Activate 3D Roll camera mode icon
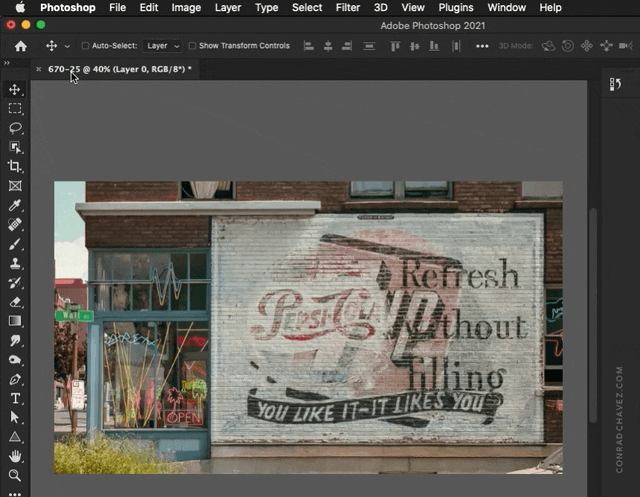The width and height of the screenshot is (640, 497). [x=567, y=46]
